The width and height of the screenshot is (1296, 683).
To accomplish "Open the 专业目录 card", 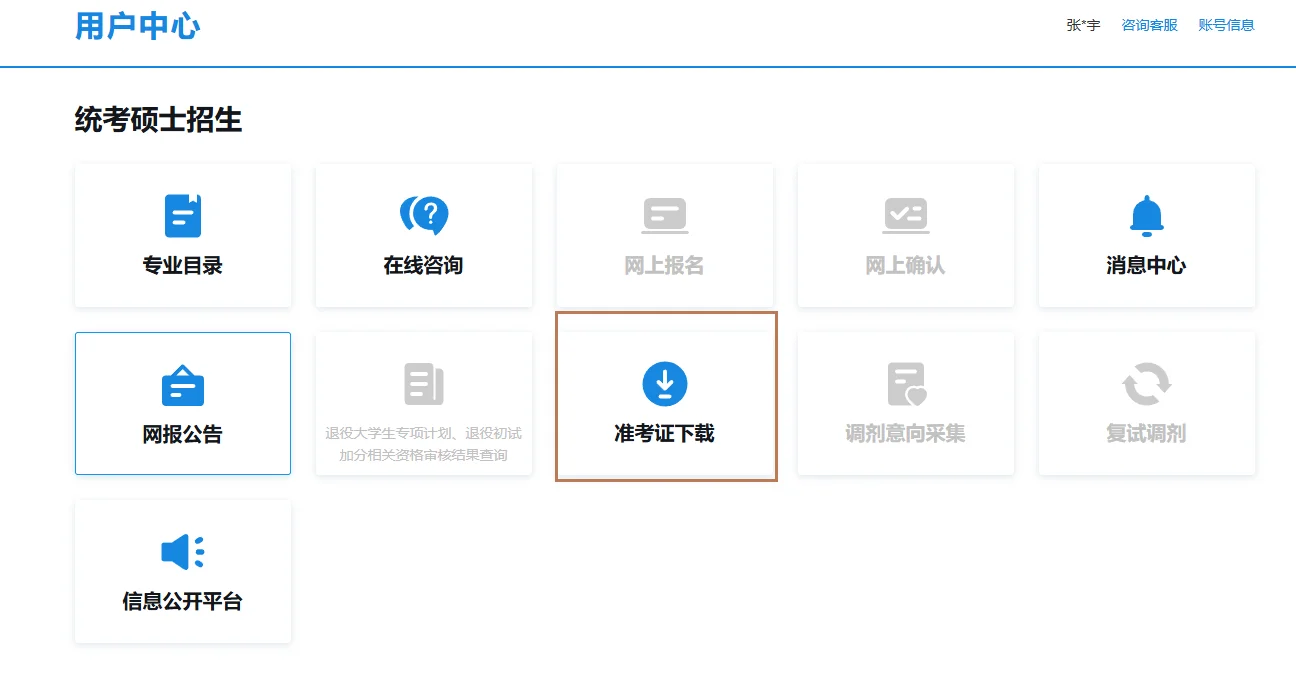I will pos(182,235).
